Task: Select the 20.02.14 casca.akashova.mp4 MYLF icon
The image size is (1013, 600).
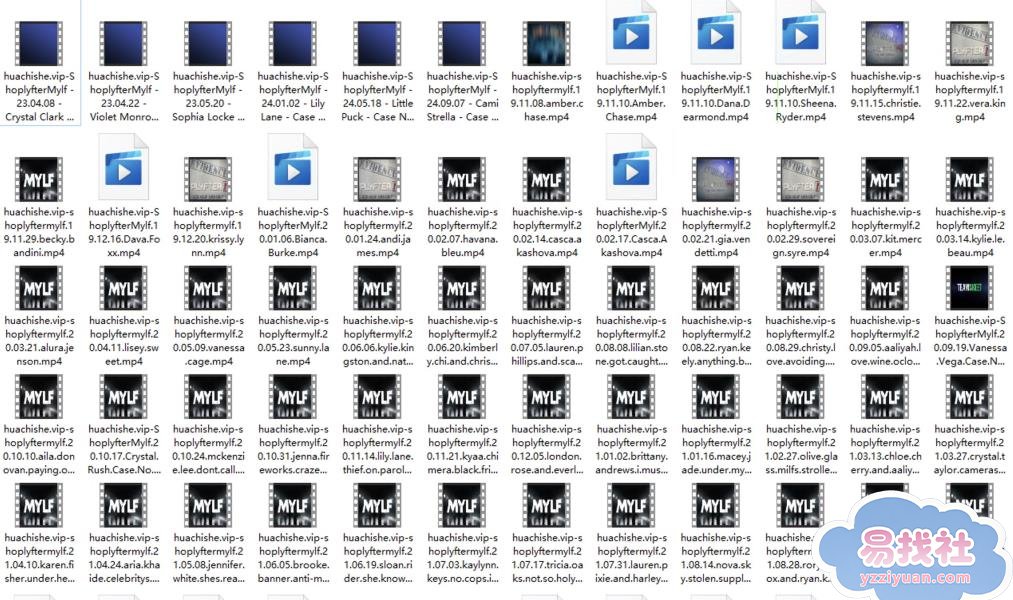Action: 547,179
